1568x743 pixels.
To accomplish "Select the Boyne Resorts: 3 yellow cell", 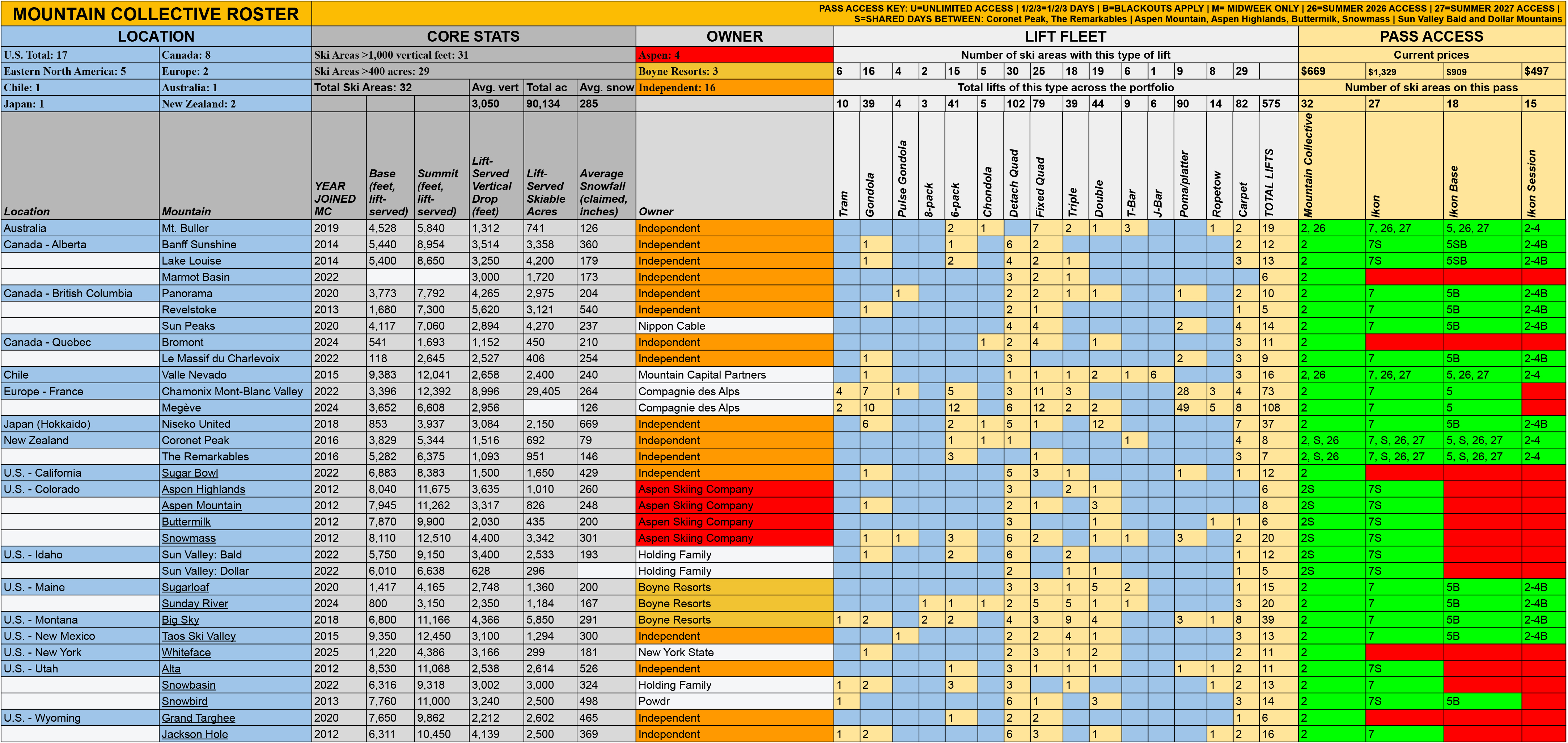I will 734,71.
